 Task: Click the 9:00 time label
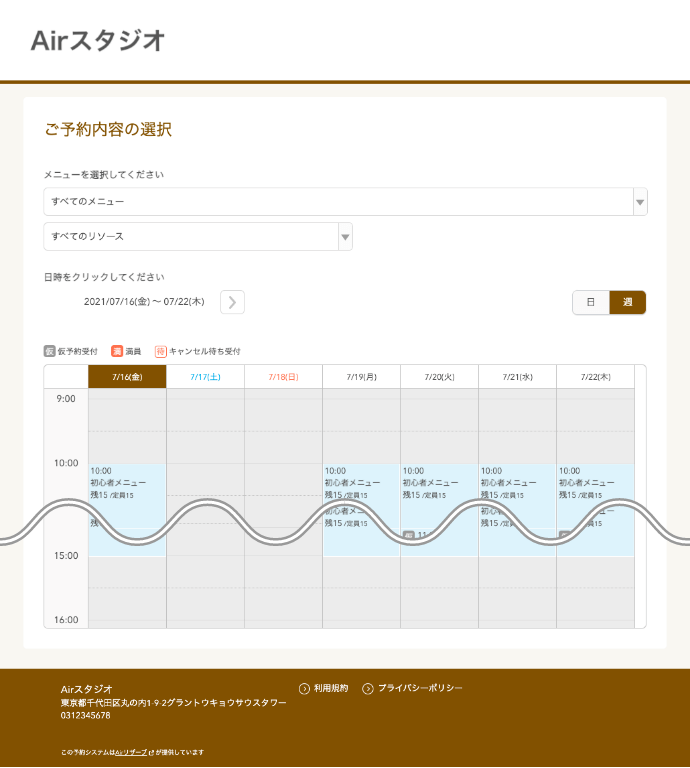click(66, 399)
